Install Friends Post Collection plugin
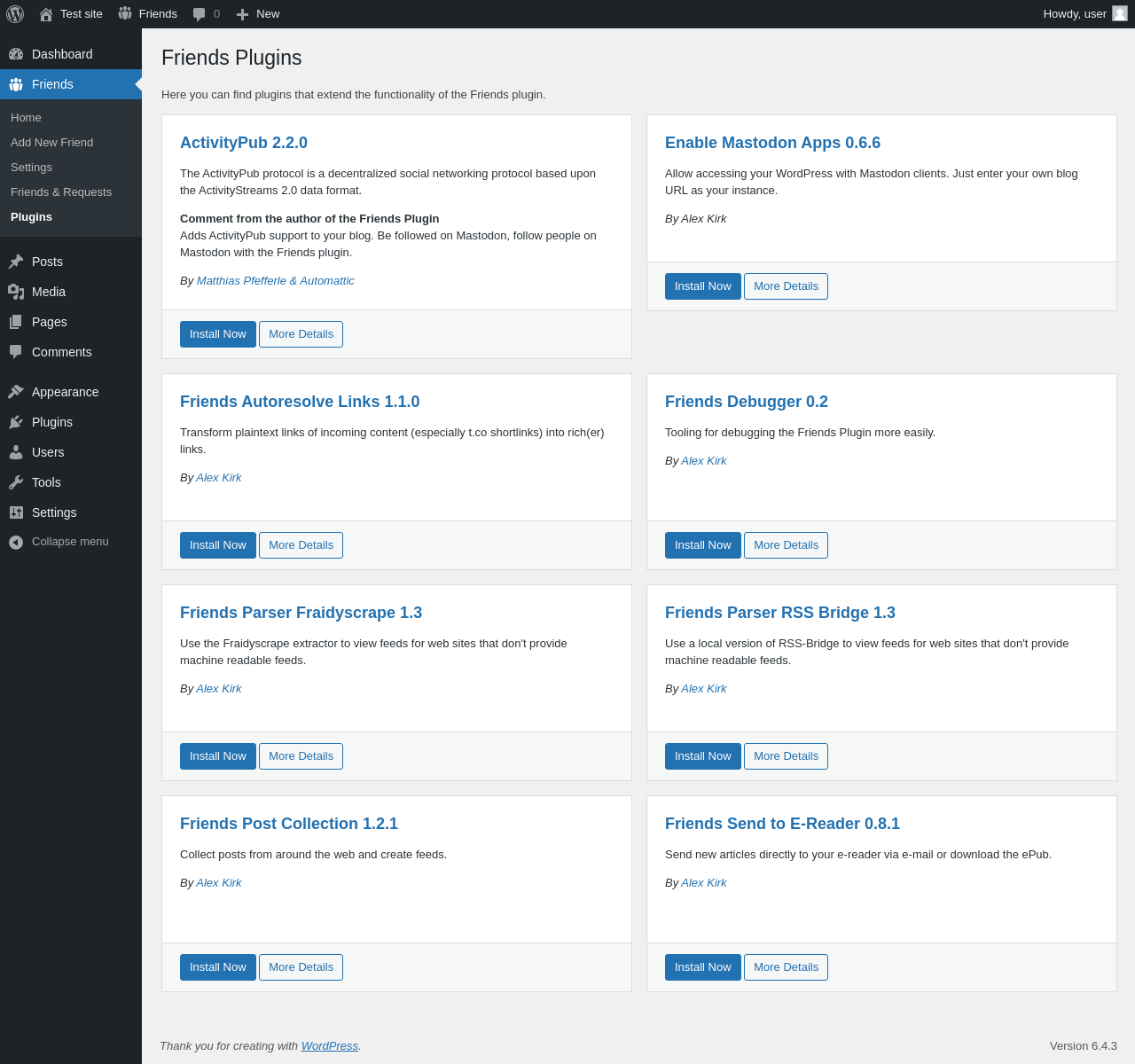Image resolution: width=1135 pixels, height=1064 pixels. click(218, 967)
